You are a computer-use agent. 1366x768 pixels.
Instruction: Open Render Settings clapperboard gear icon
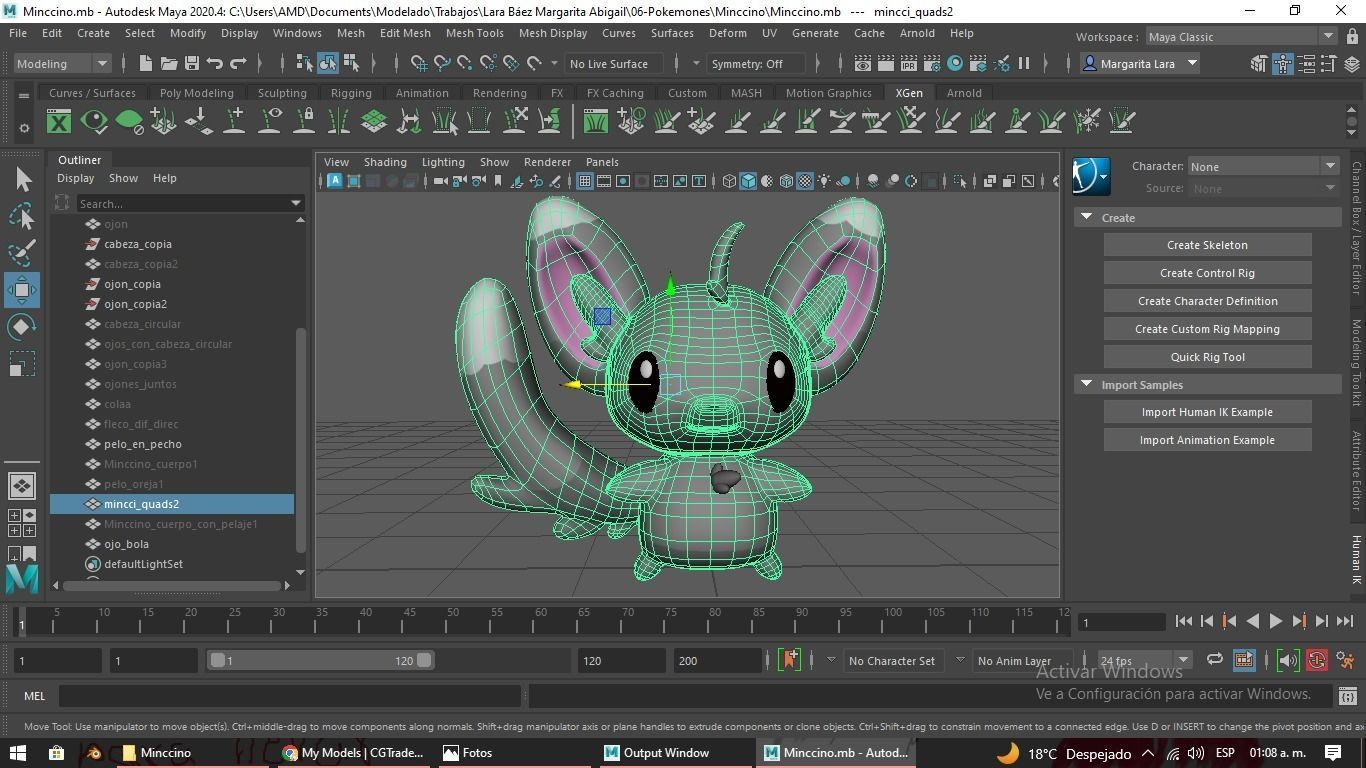point(932,63)
